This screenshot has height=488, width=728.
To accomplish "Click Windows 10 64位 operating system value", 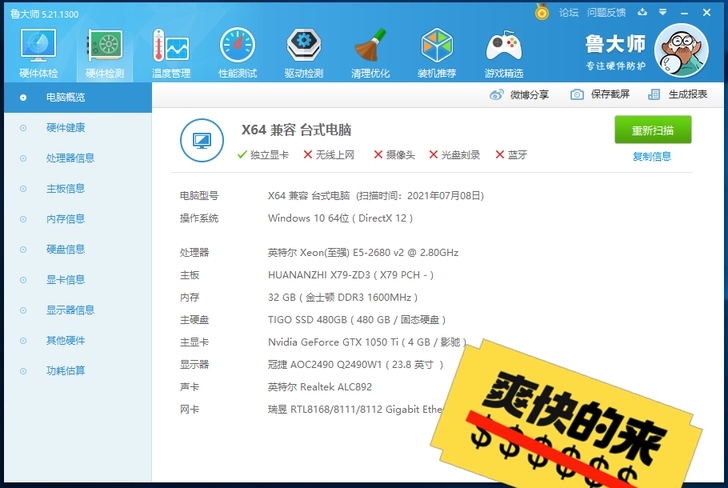I will click(x=340, y=218).
